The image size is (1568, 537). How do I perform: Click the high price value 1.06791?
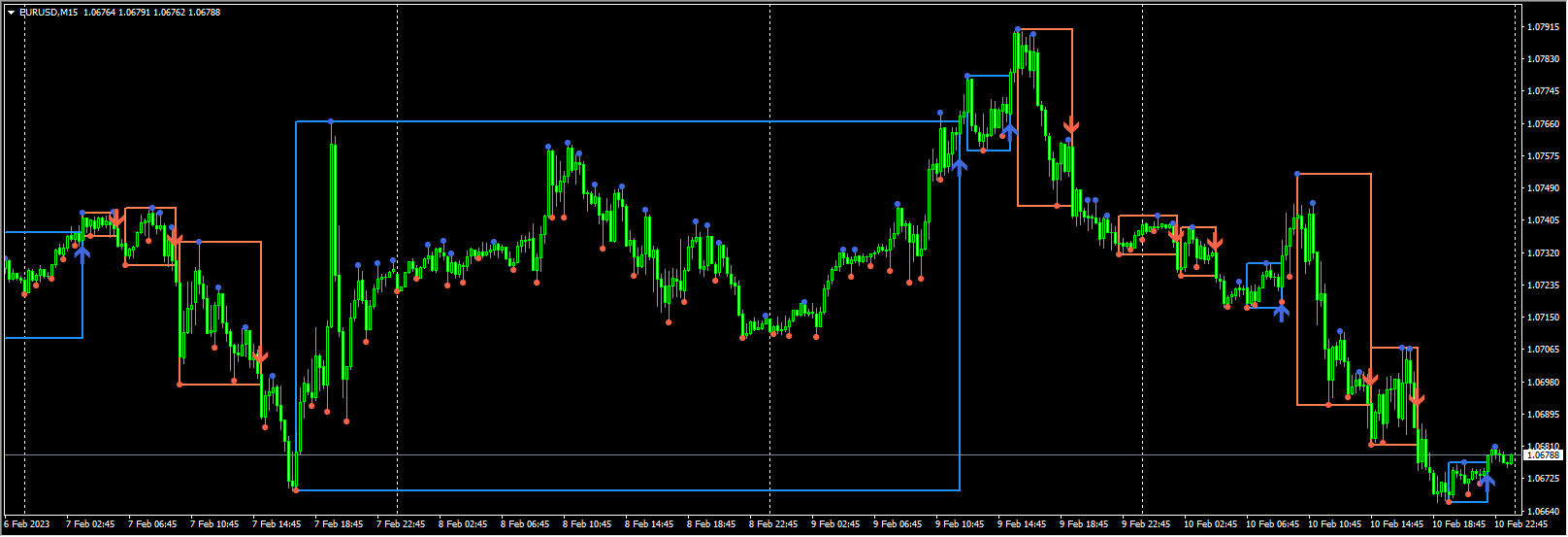click(133, 13)
